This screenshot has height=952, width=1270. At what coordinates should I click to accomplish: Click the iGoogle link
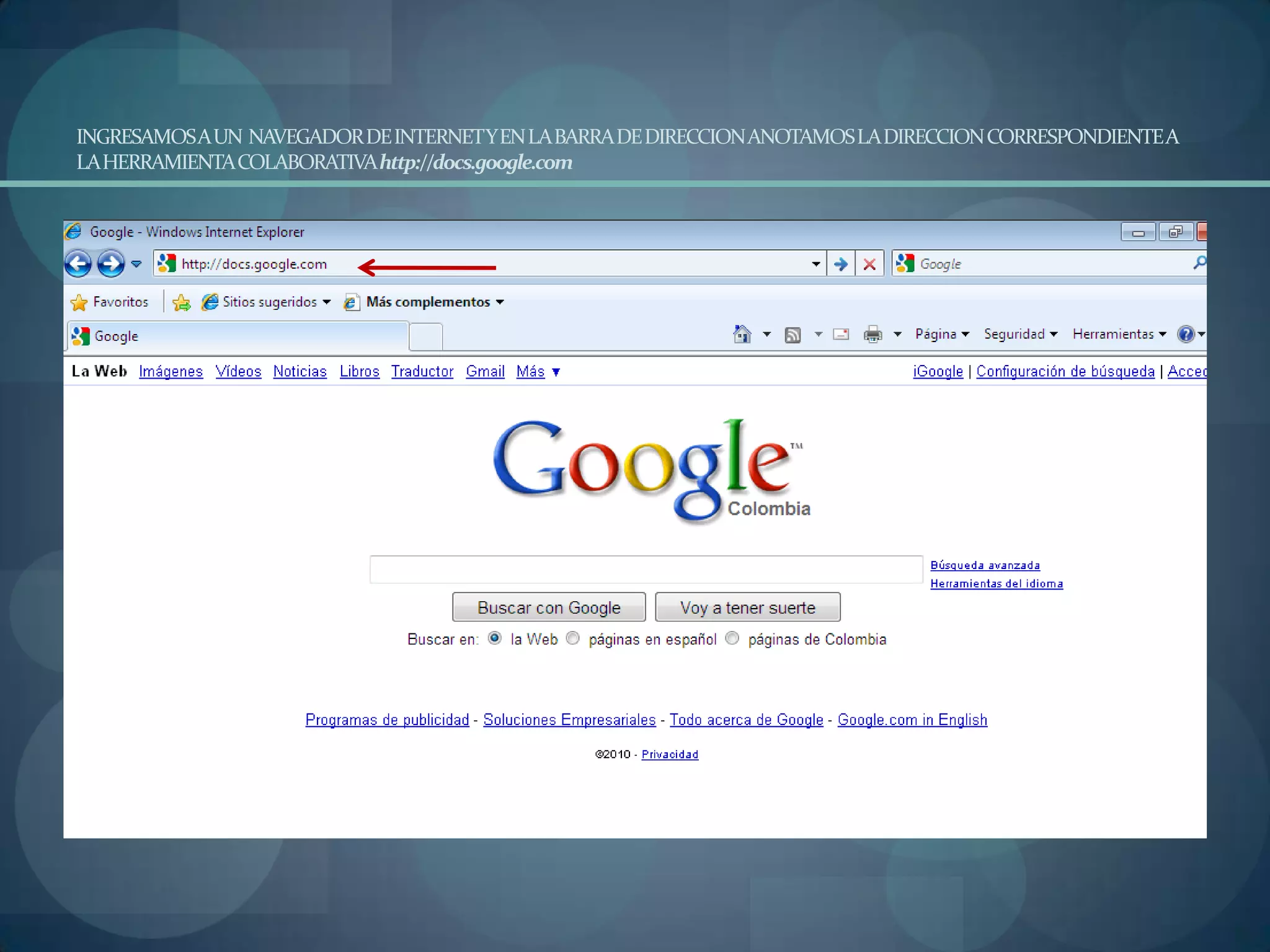click(938, 371)
